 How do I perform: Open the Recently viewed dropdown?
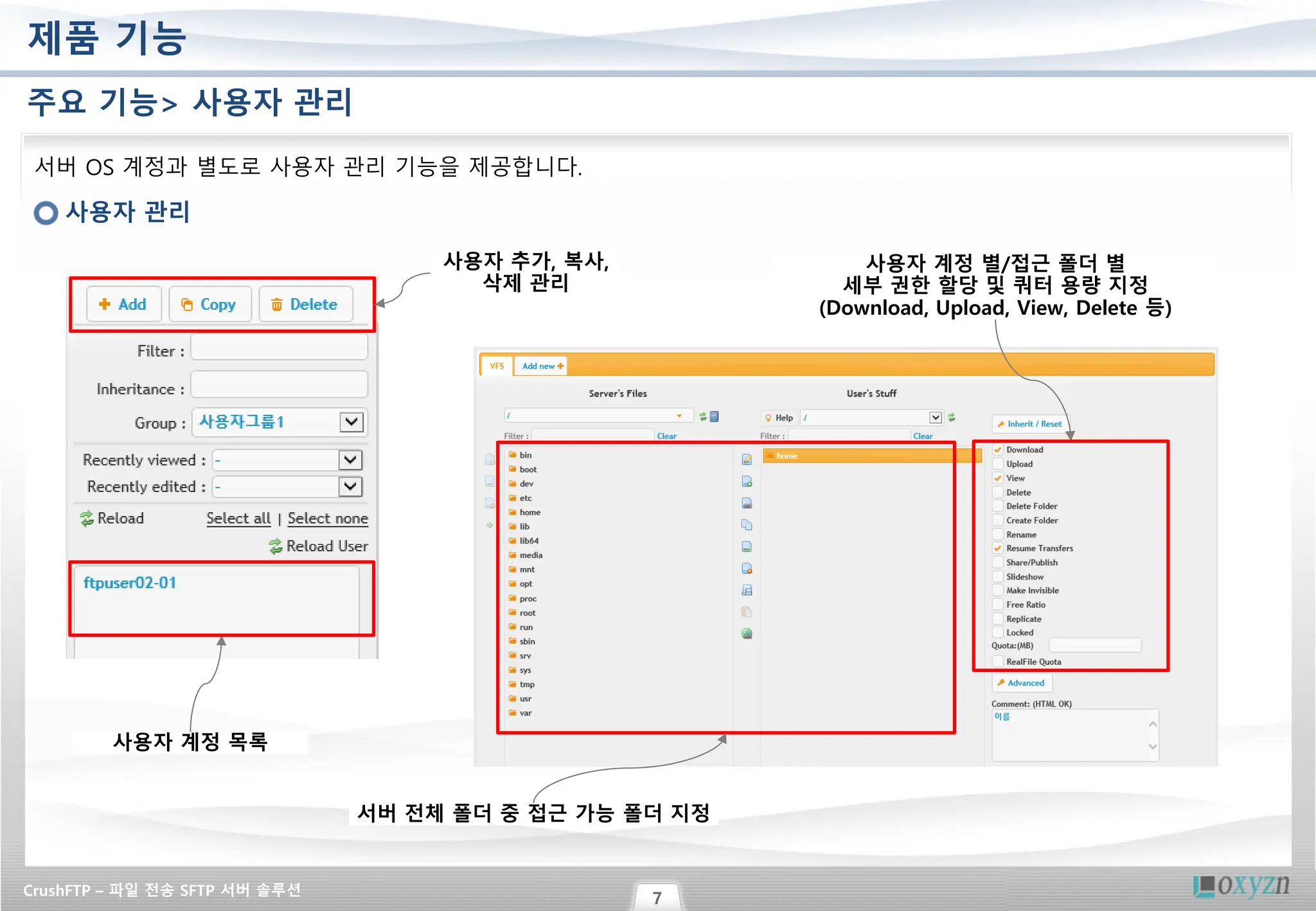(x=287, y=460)
